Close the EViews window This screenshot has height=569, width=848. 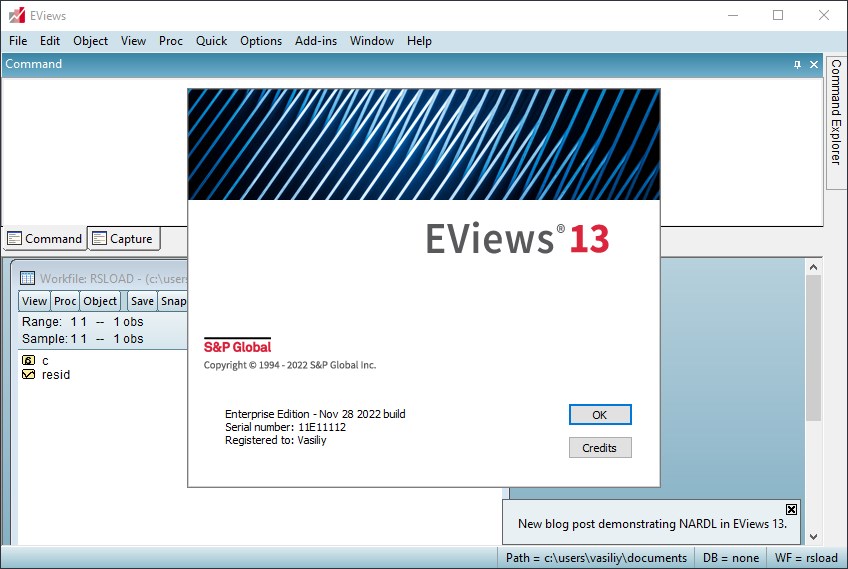coord(824,15)
